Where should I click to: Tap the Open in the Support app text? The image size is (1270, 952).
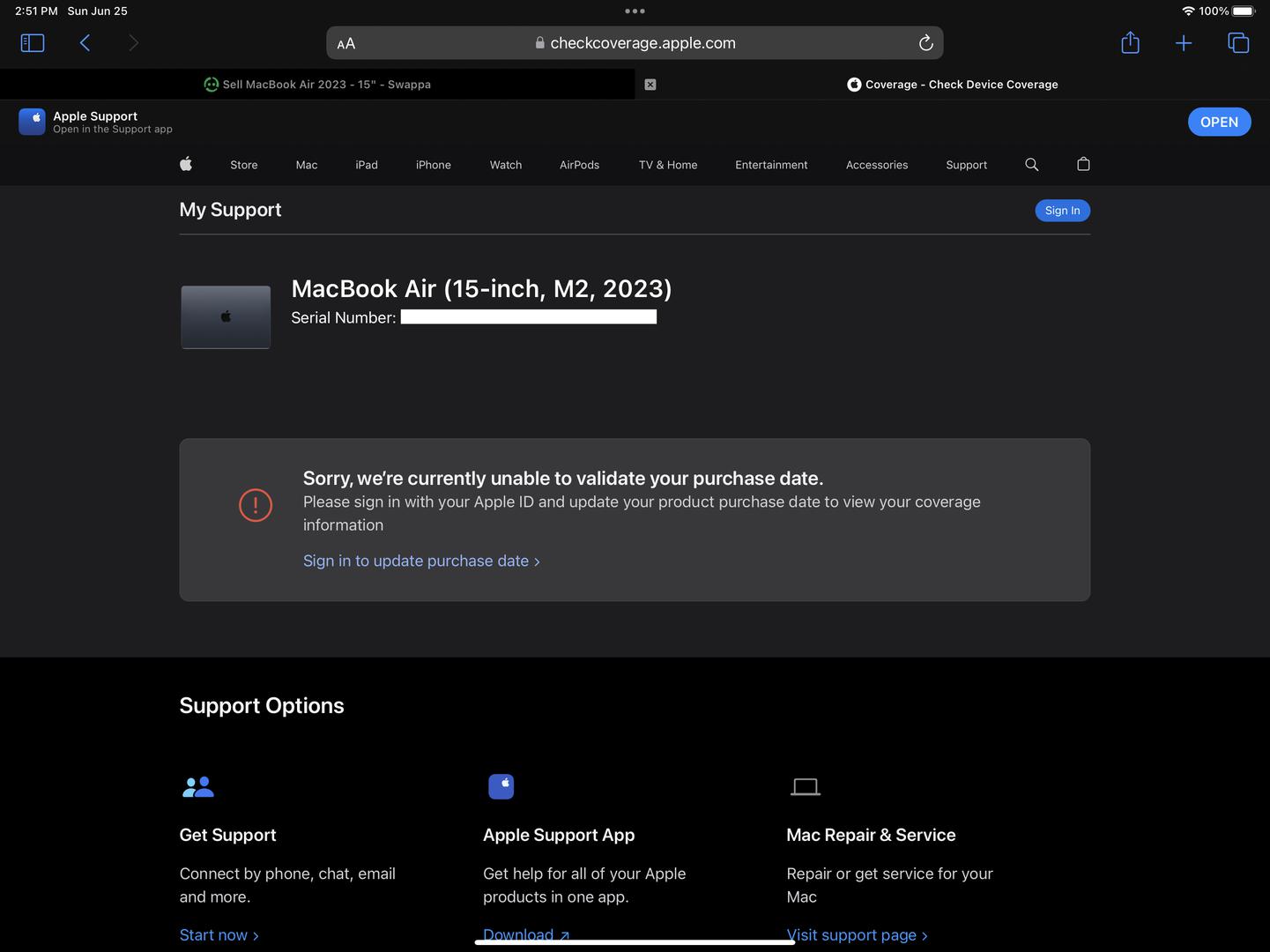[x=113, y=130]
